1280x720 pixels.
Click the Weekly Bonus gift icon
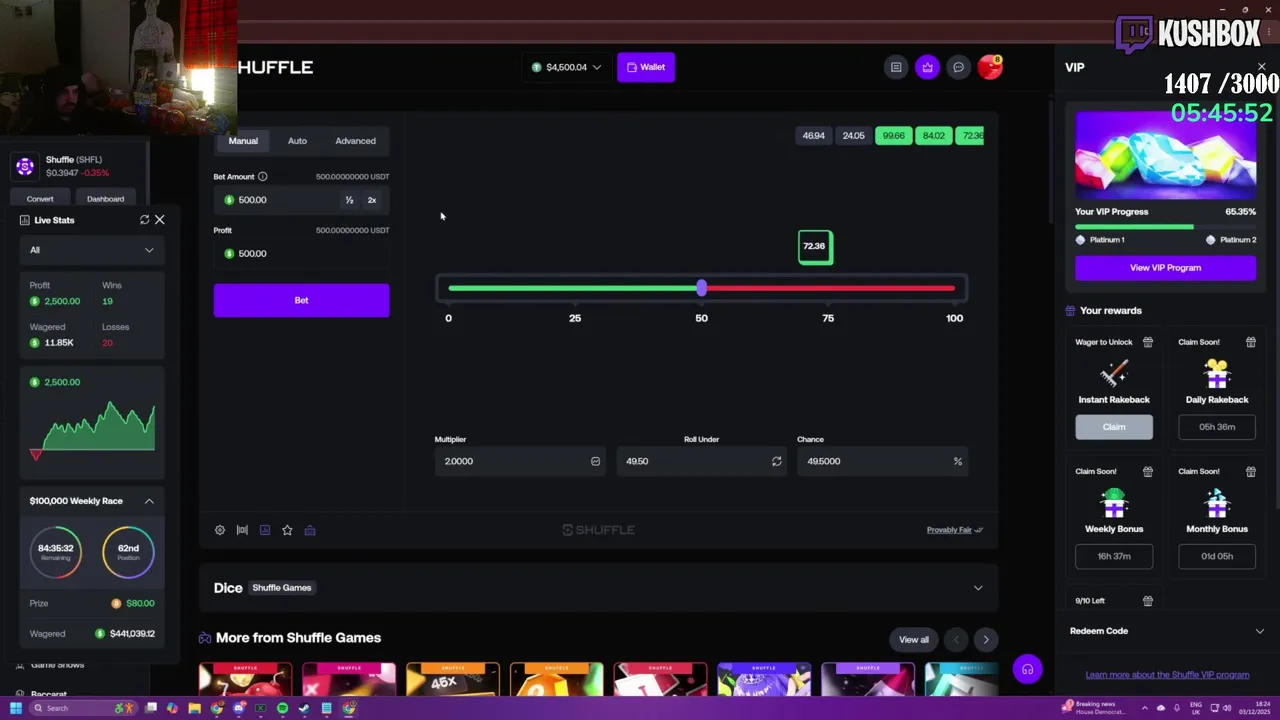[1148, 471]
